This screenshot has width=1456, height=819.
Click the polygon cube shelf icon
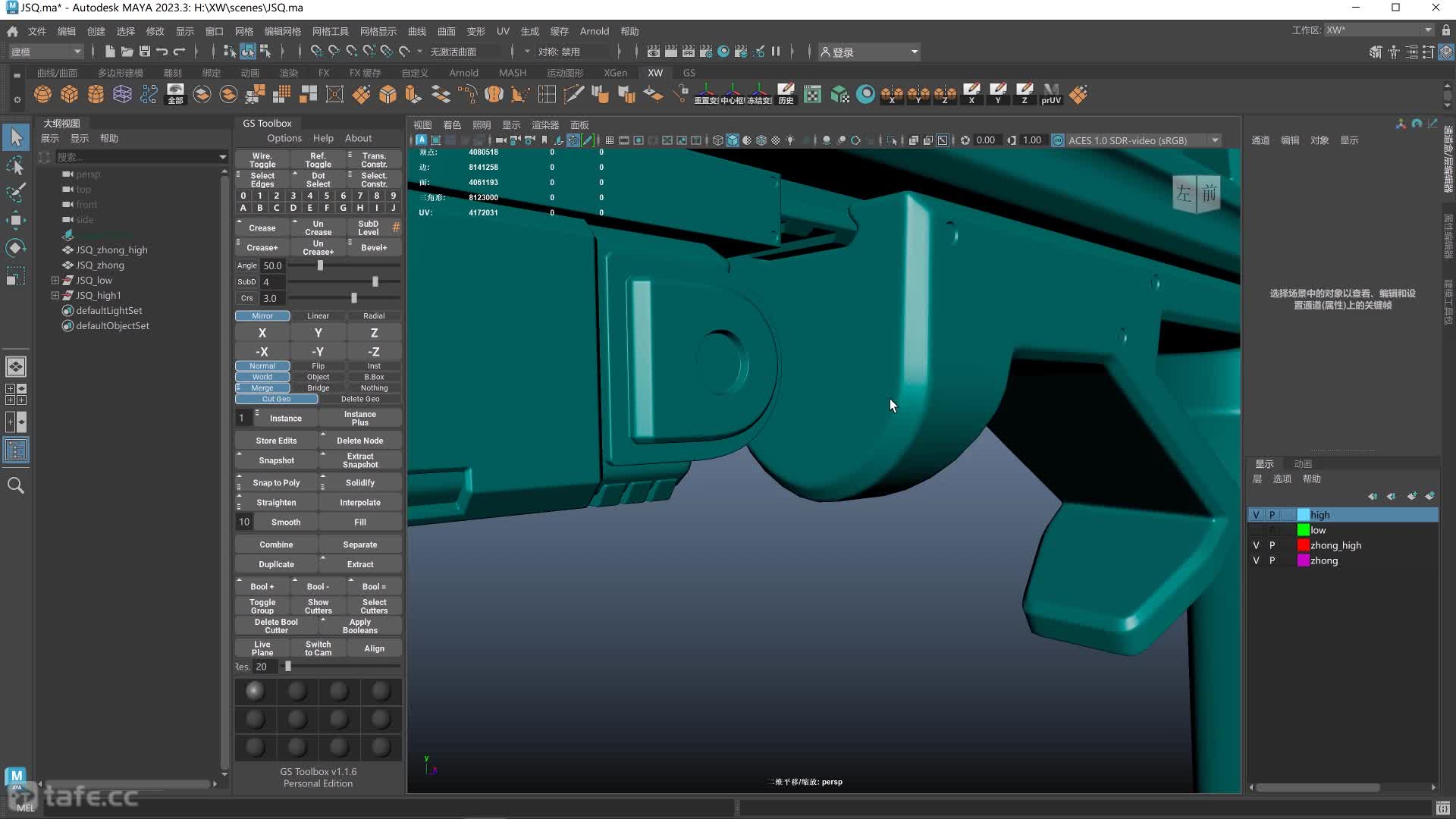click(69, 94)
